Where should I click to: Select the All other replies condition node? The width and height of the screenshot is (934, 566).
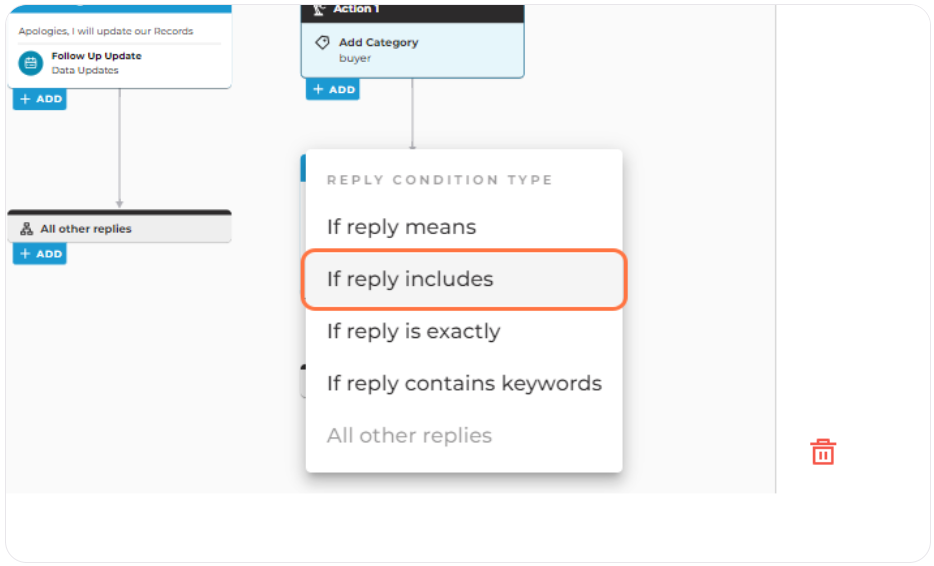(119, 226)
